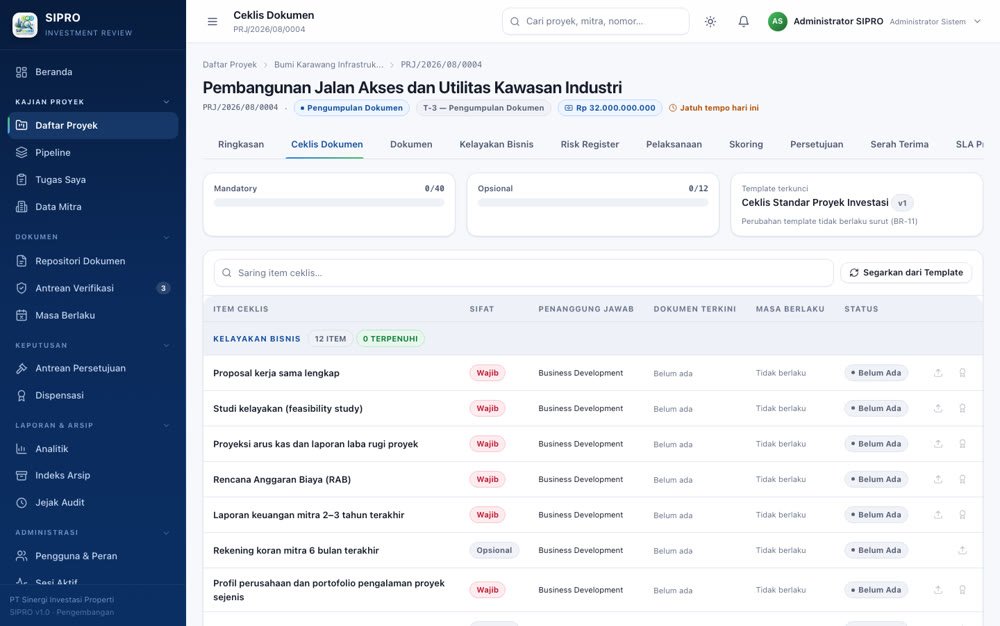Click upload icon on Rekening koran mitra row

(x=962, y=550)
